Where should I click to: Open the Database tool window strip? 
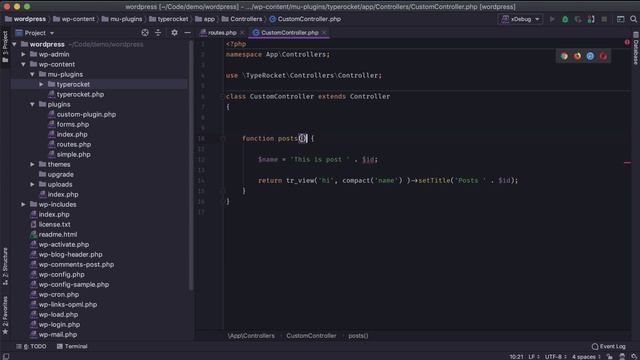point(636,48)
